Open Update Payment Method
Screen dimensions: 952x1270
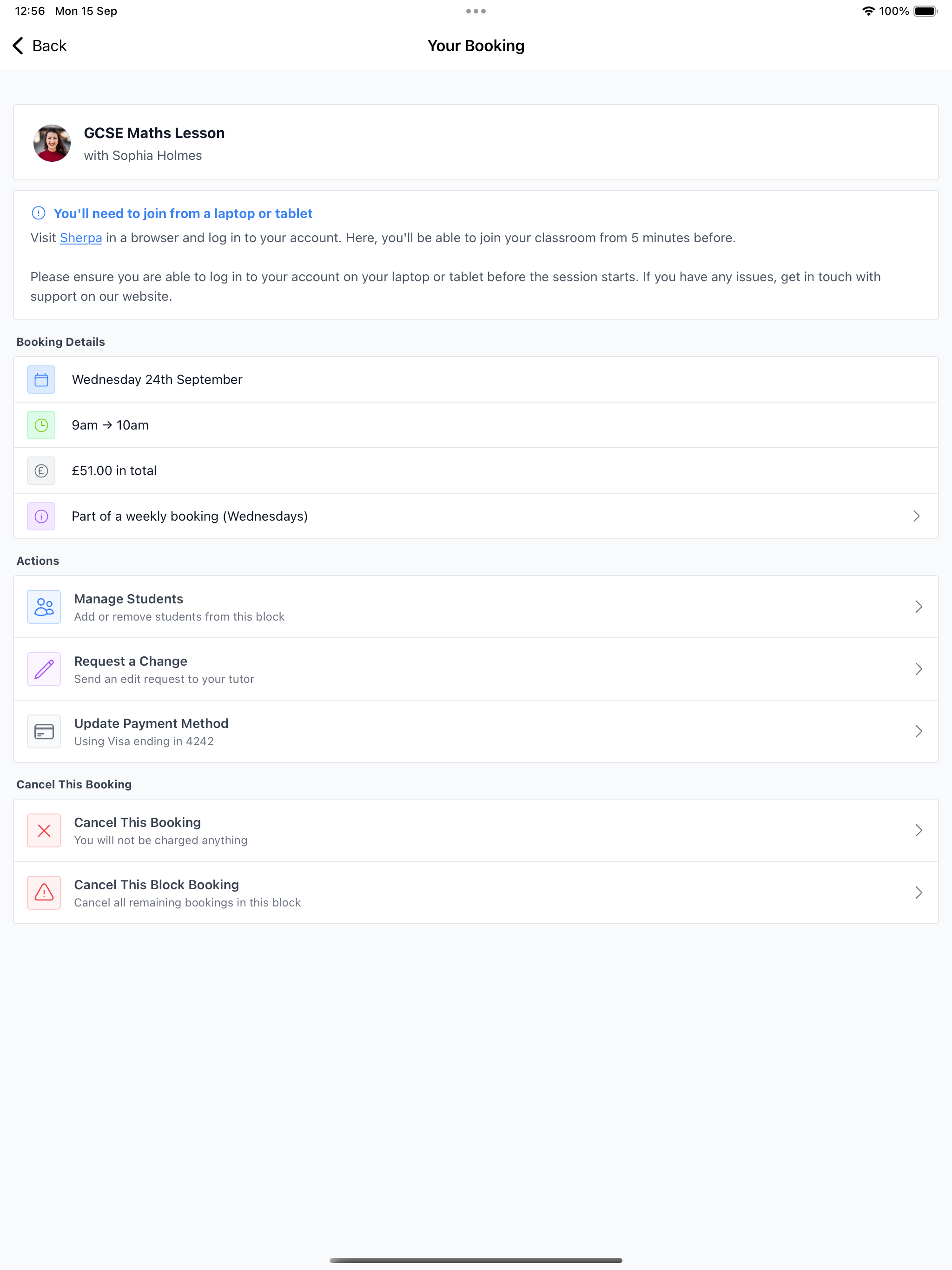coord(476,731)
